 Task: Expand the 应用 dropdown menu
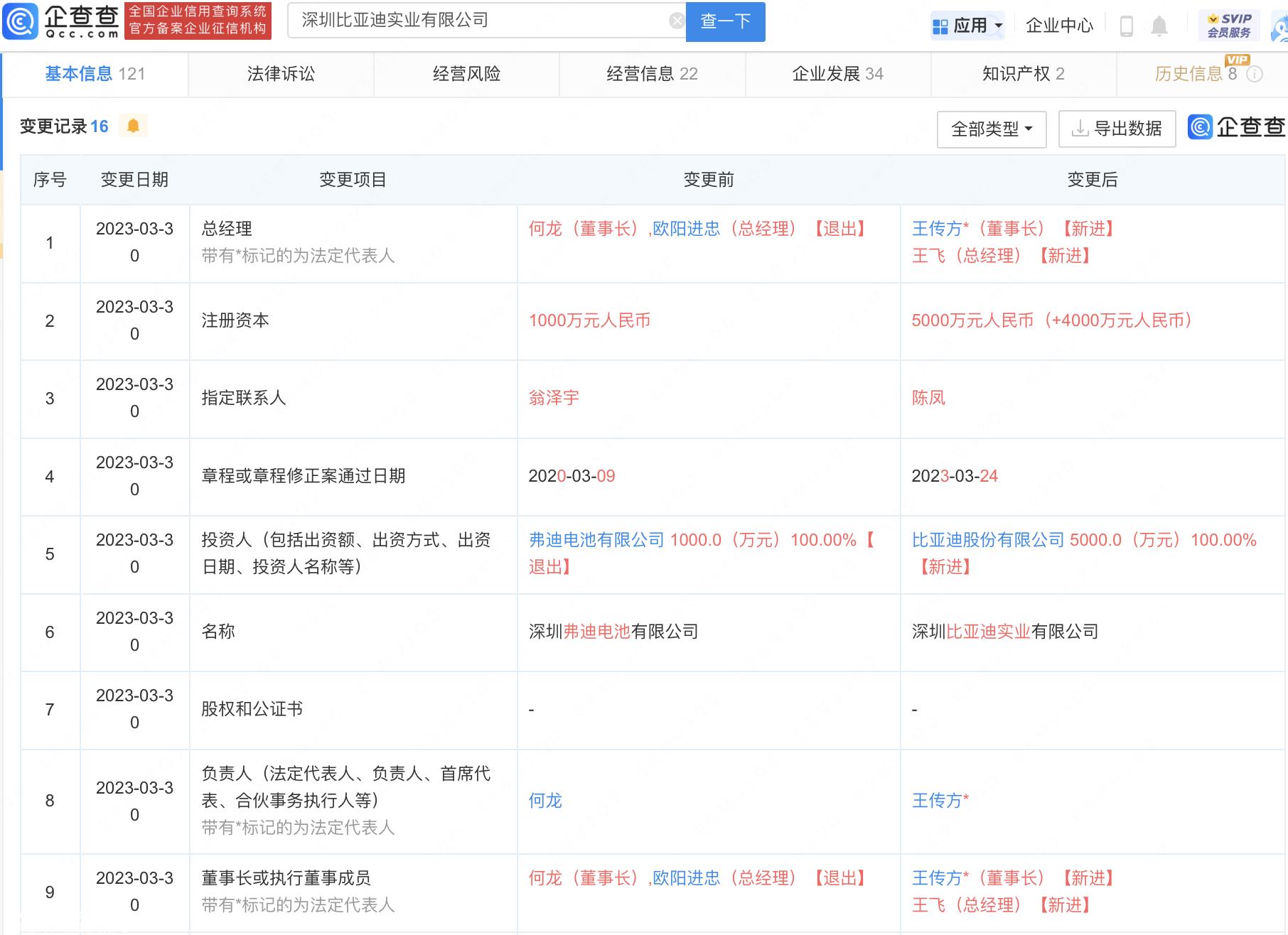999,26
